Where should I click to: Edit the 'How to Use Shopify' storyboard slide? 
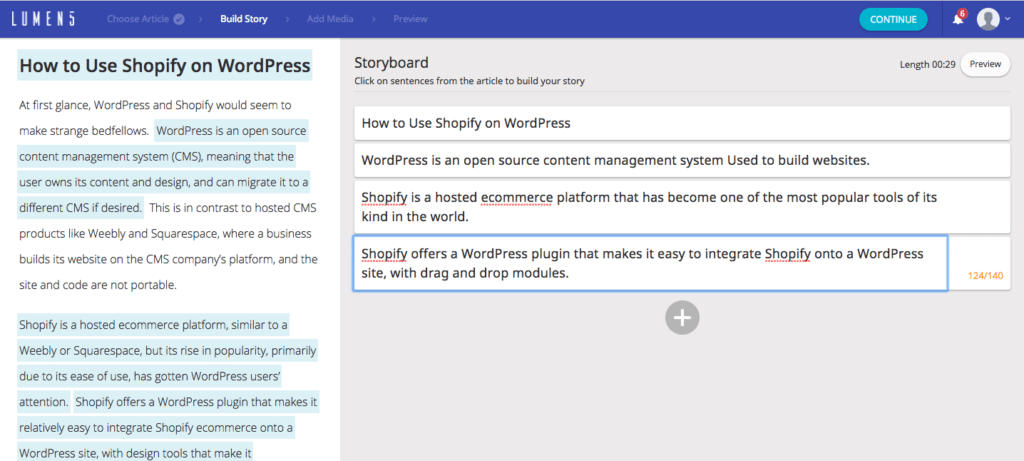681,124
